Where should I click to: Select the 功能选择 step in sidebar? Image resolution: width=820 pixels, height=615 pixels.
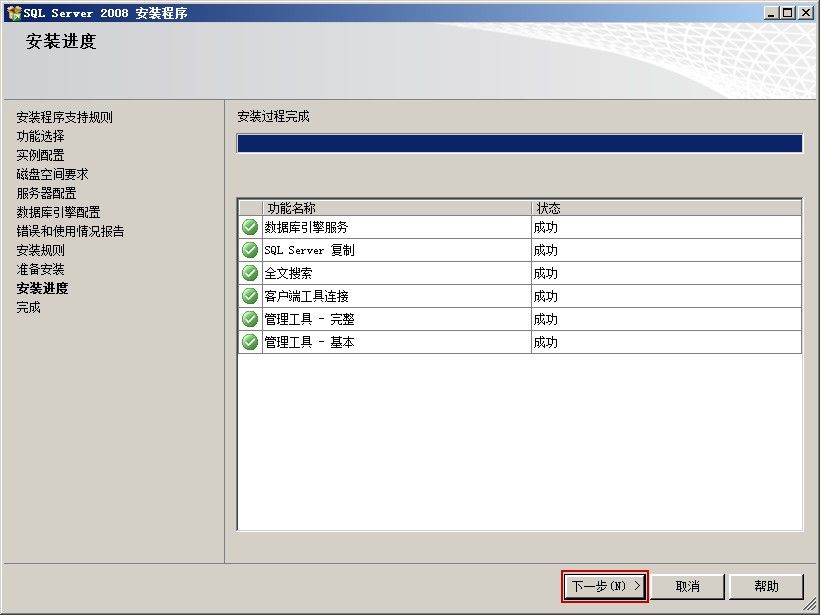pos(40,136)
